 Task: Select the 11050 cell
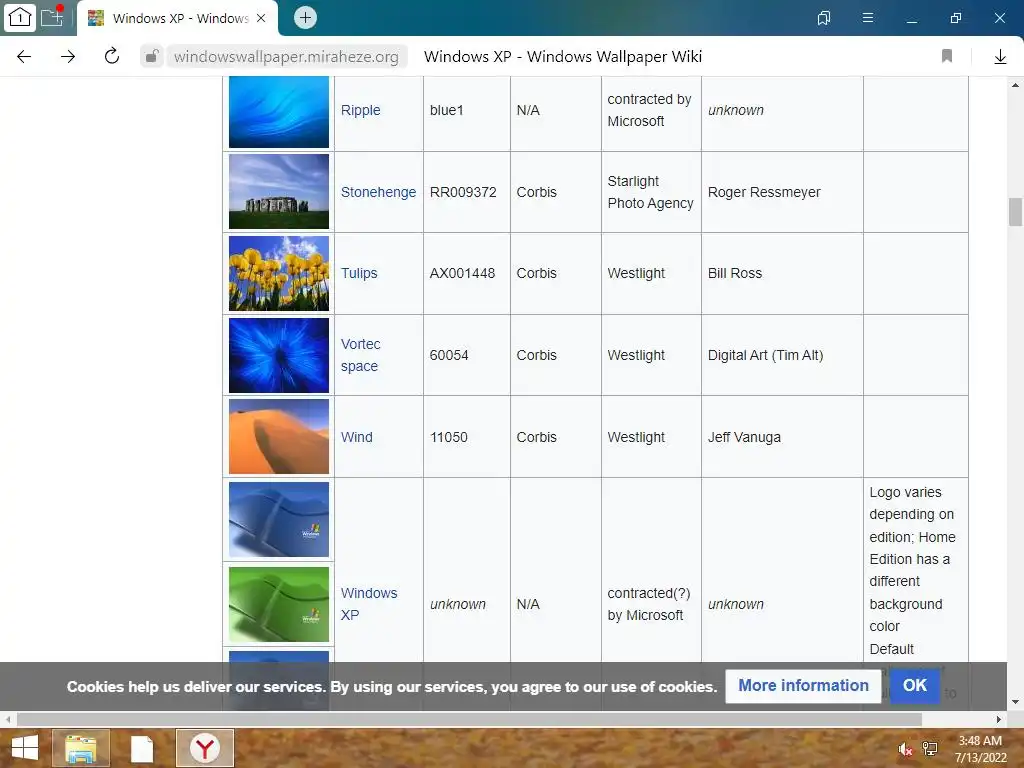pyautogui.click(x=467, y=437)
